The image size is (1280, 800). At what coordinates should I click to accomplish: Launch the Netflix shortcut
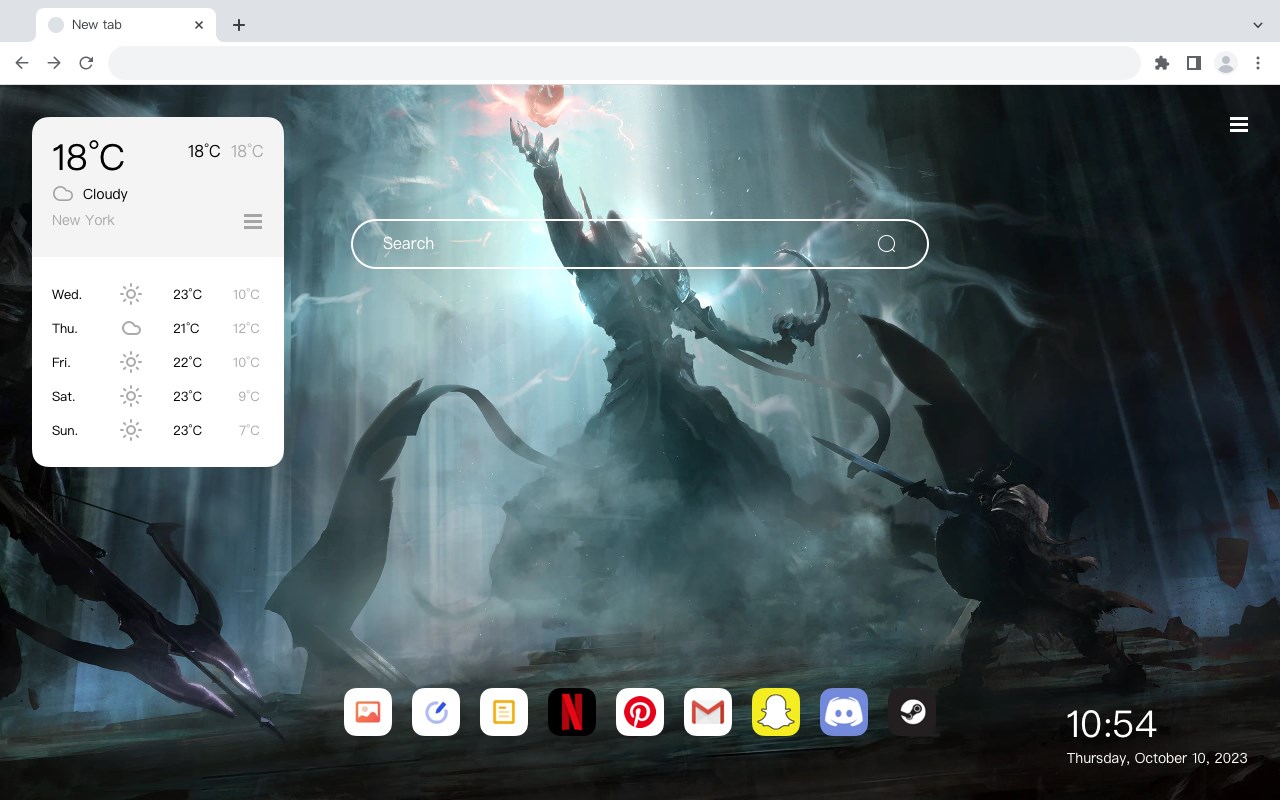coord(572,712)
